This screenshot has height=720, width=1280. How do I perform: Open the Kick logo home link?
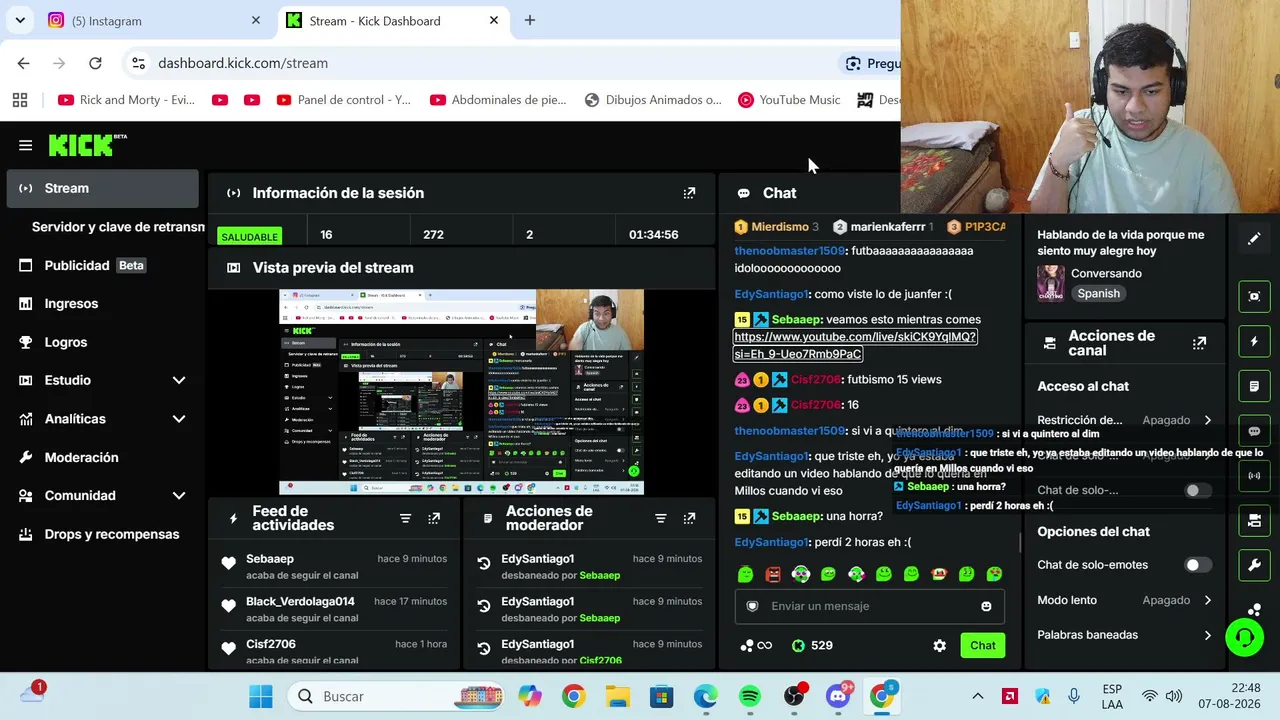point(88,146)
